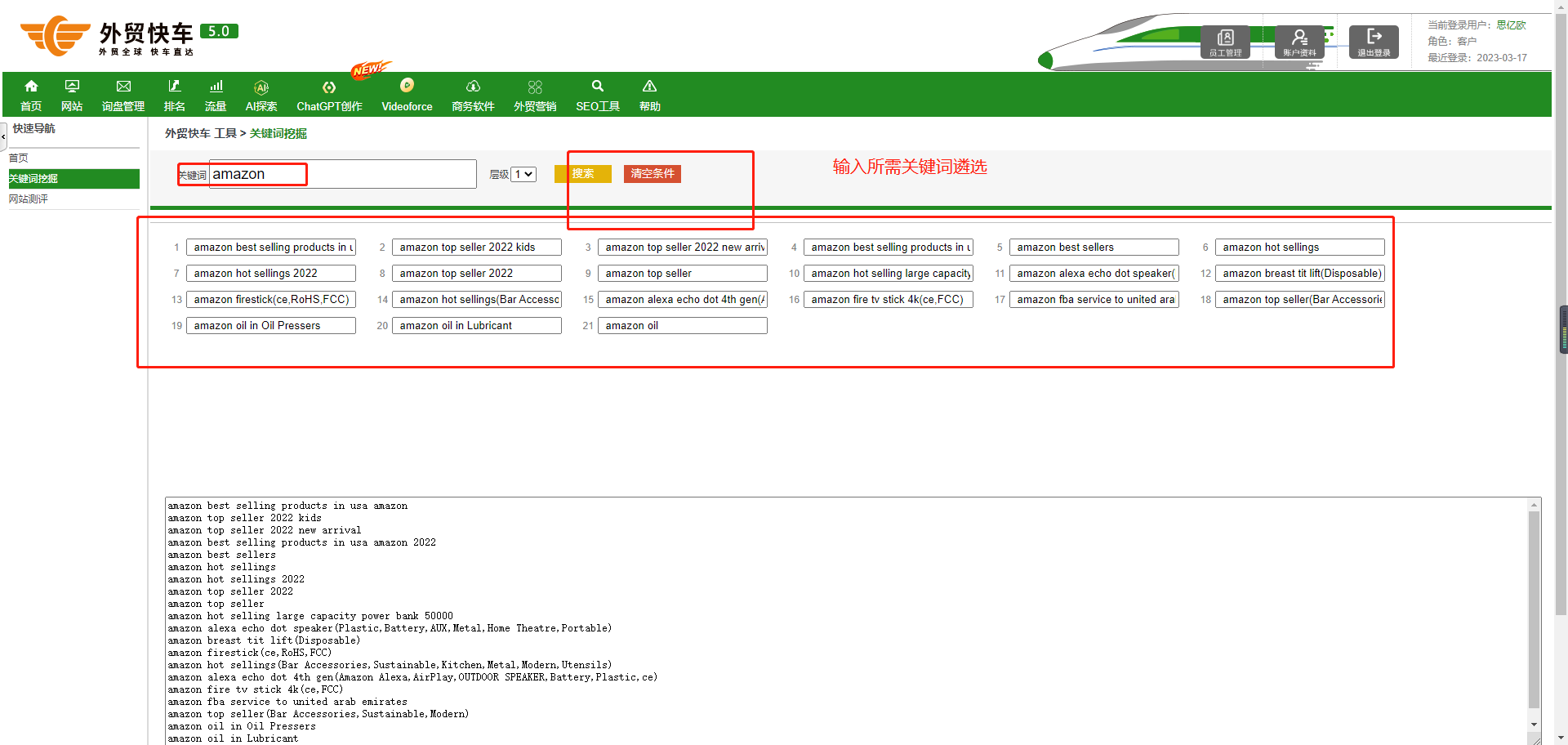Click the 退出登录 logout icon
This screenshot has height=745, width=1568.
1374,42
